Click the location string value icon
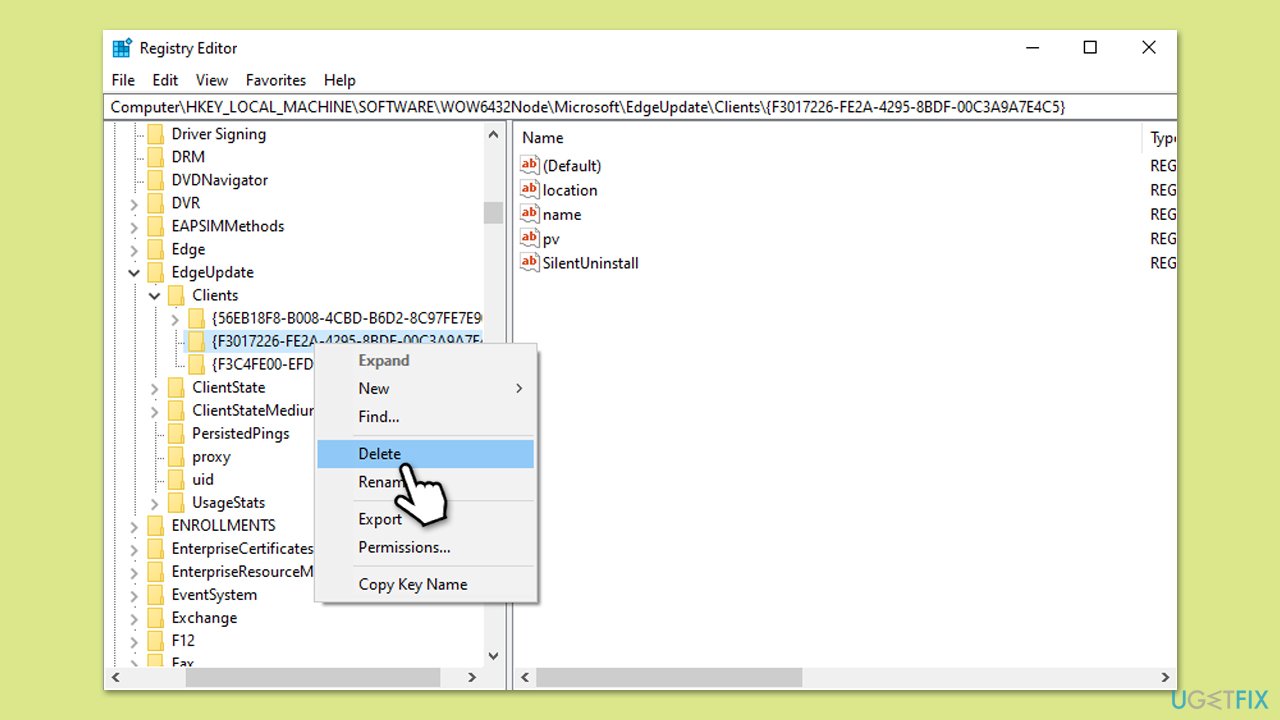Viewport: 1280px width, 720px height. pyautogui.click(x=530, y=189)
